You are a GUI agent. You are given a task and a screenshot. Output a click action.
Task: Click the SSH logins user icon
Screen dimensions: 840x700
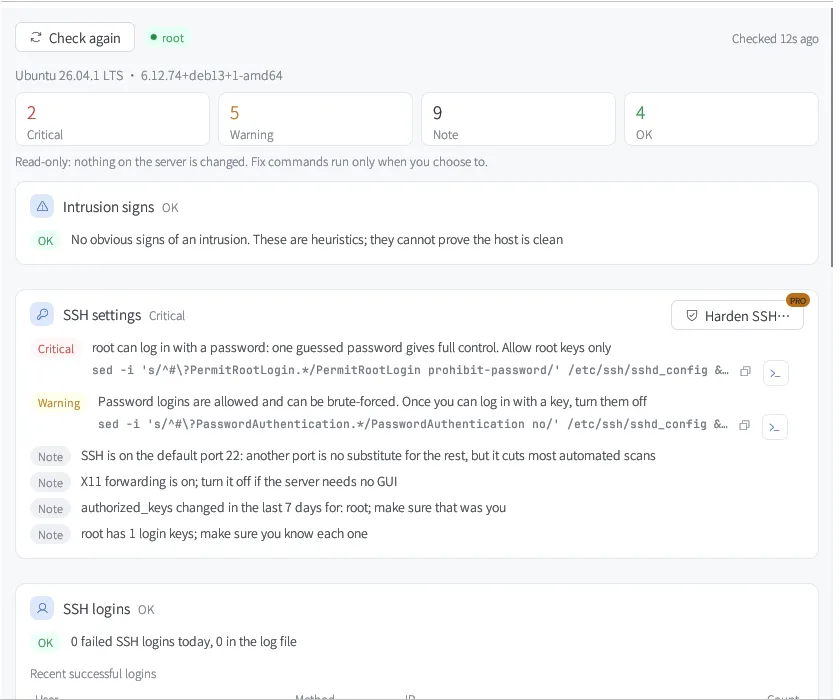(42, 608)
